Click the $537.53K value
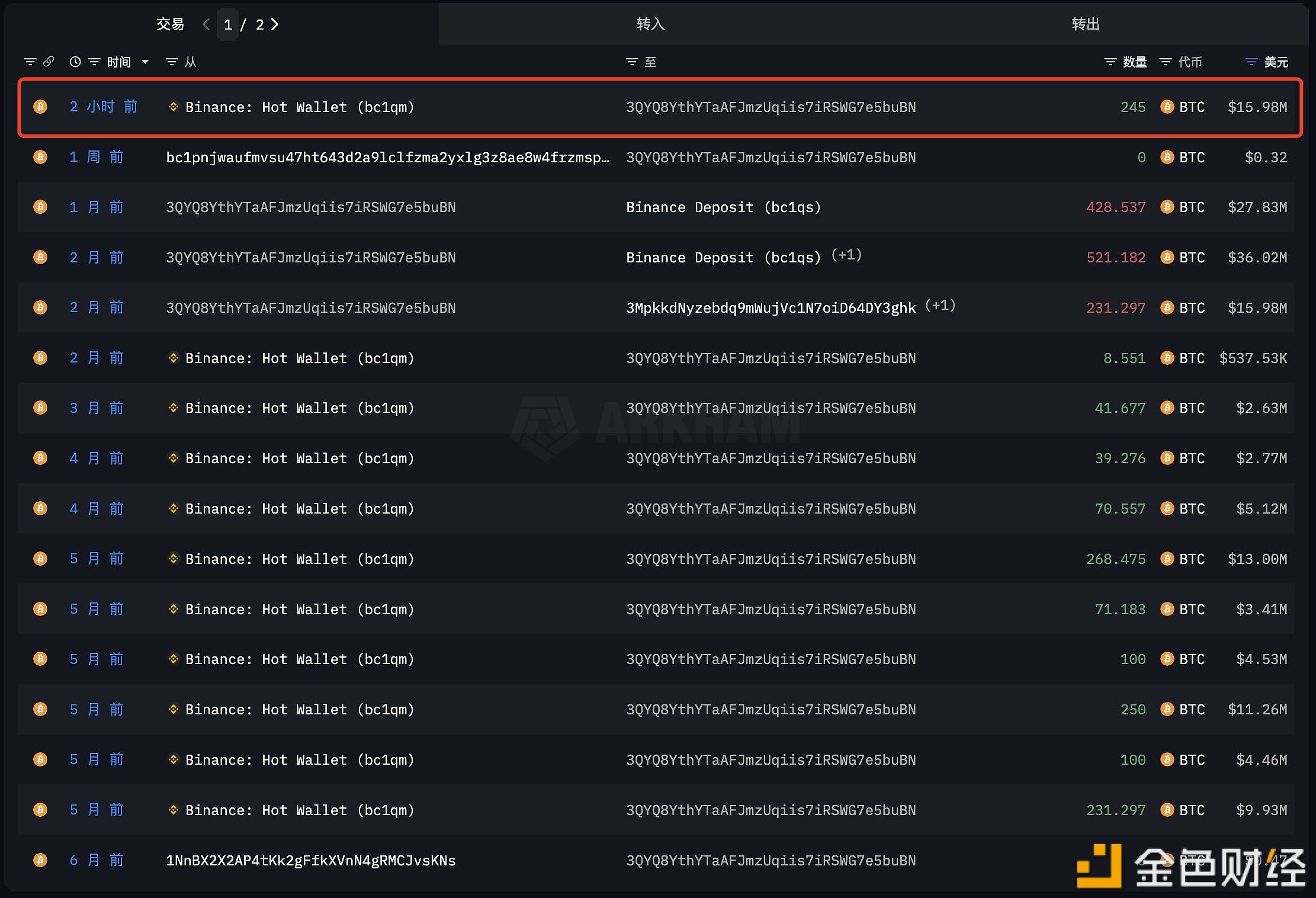This screenshot has width=1316, height=898. [x=1253, y=358]
